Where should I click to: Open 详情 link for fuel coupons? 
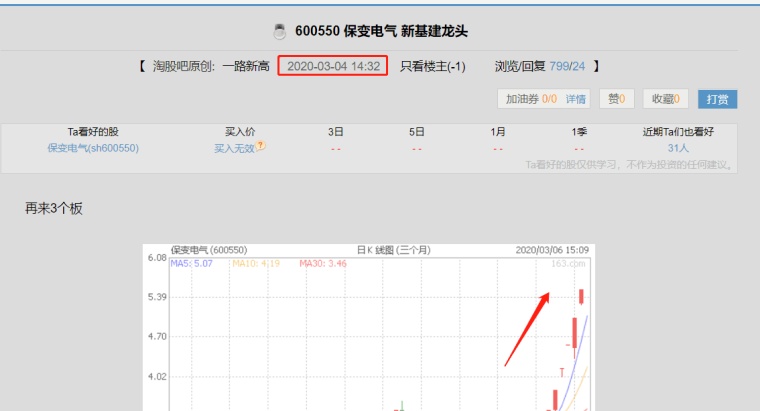576,99
